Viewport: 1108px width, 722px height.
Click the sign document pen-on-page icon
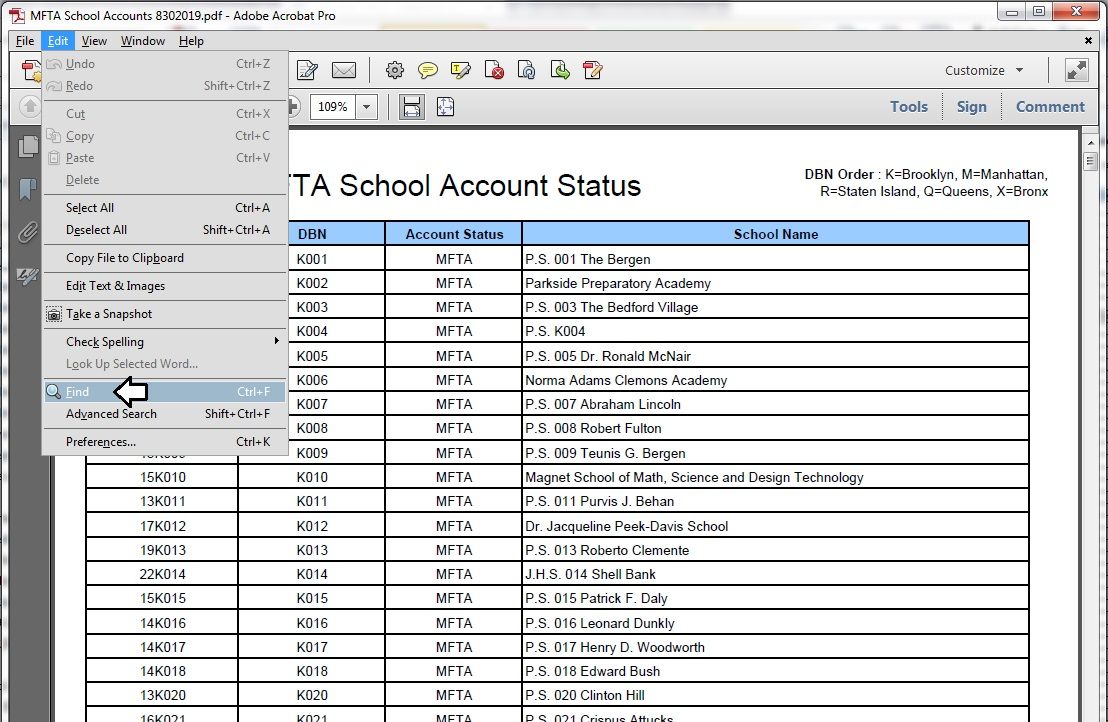pos(307,70)
